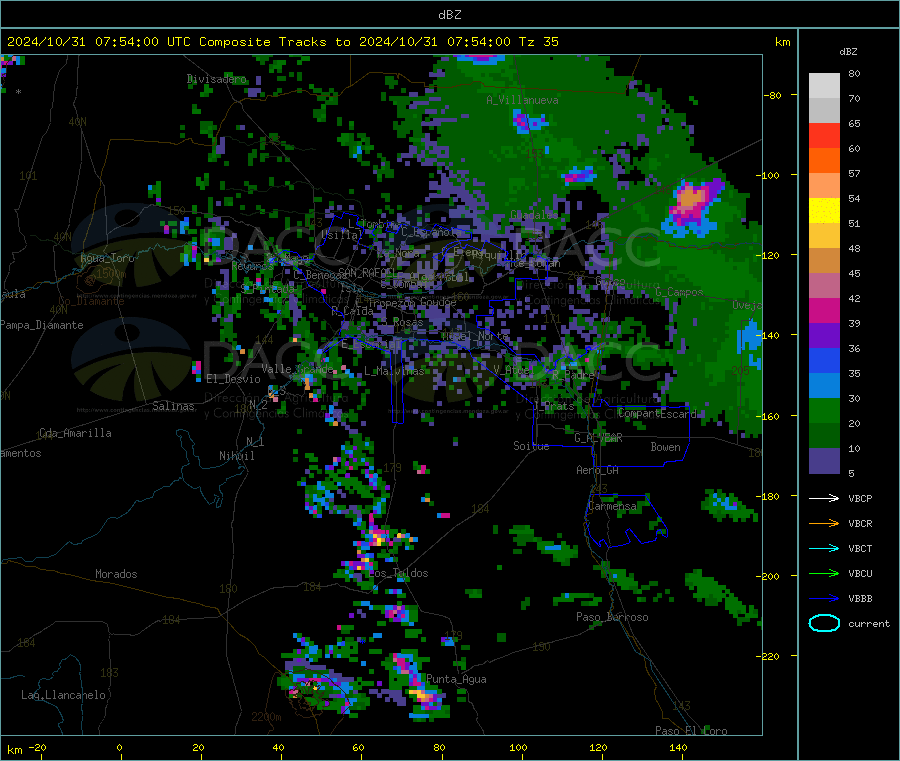Click the Bowen place label

(665, 447)
